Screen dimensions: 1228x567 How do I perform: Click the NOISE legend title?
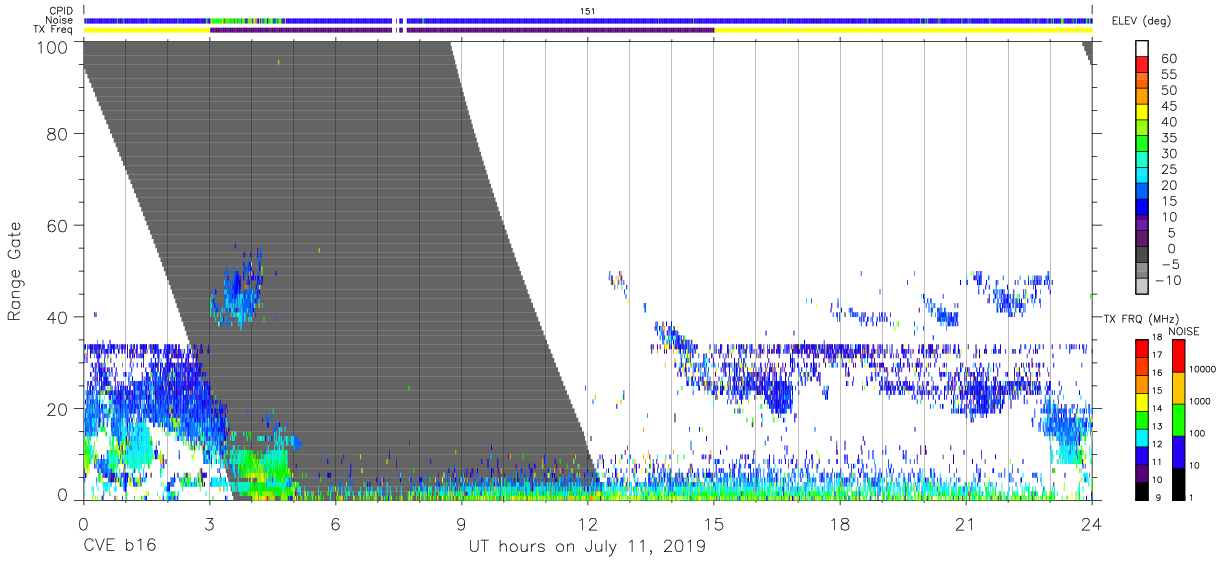pyautogui.click(x=1184, y=331)
